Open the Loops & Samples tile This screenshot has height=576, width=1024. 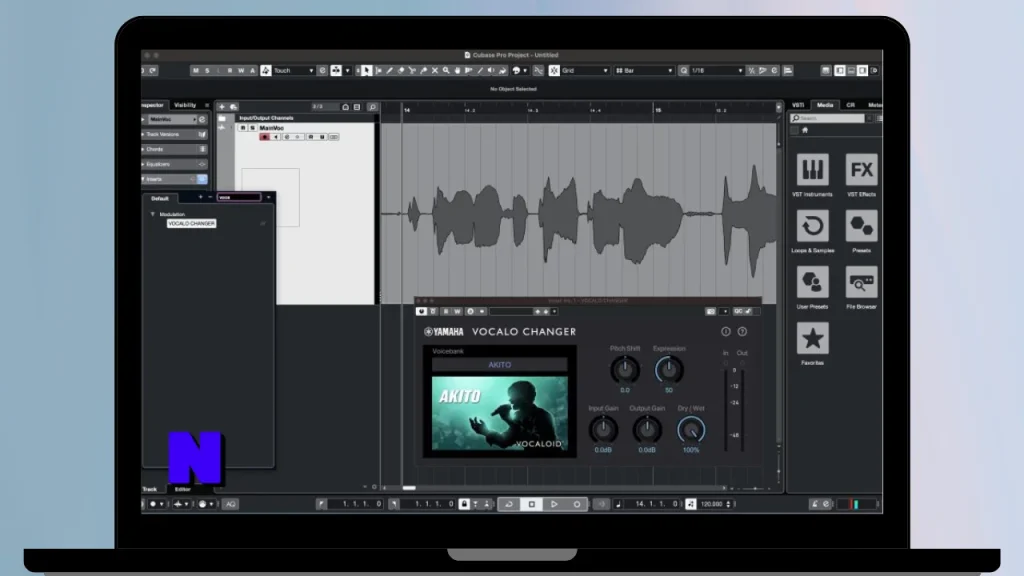(812, 226)
